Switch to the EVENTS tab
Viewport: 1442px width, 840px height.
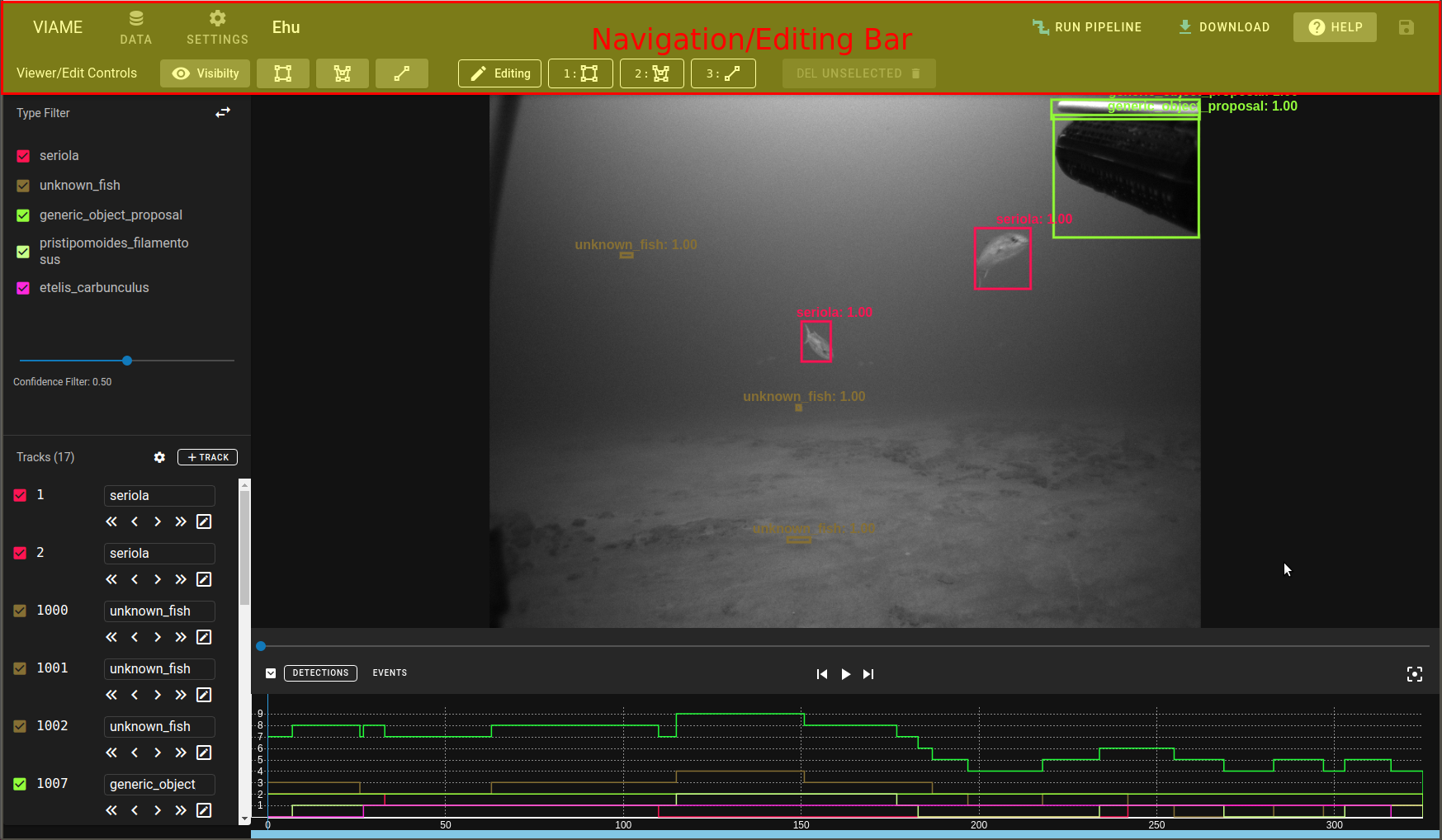[x=390, y=673]
